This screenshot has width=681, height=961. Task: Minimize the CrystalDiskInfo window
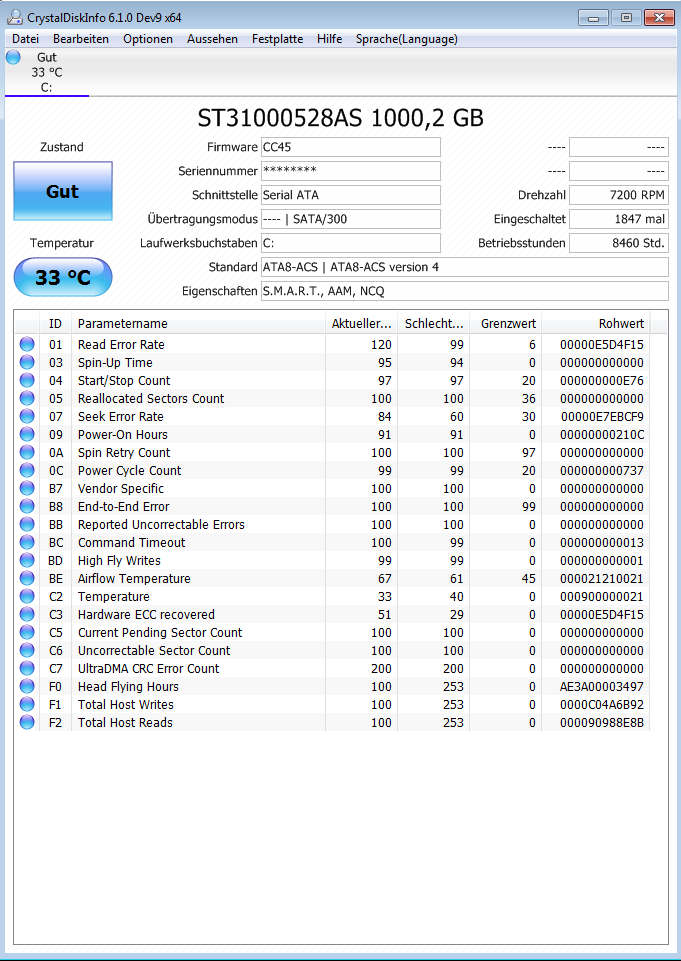[x=593, y=18]
